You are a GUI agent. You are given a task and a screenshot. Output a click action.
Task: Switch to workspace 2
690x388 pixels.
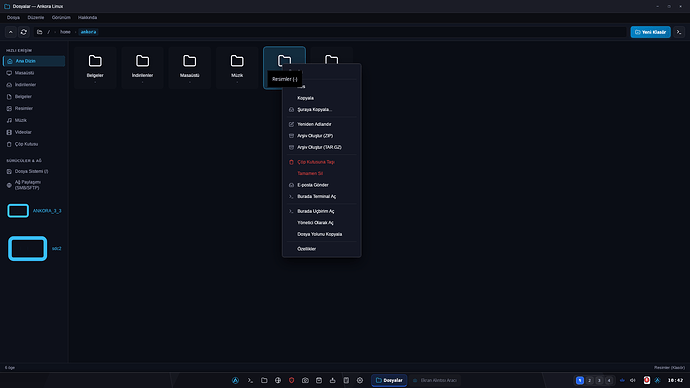coord(590,381)
